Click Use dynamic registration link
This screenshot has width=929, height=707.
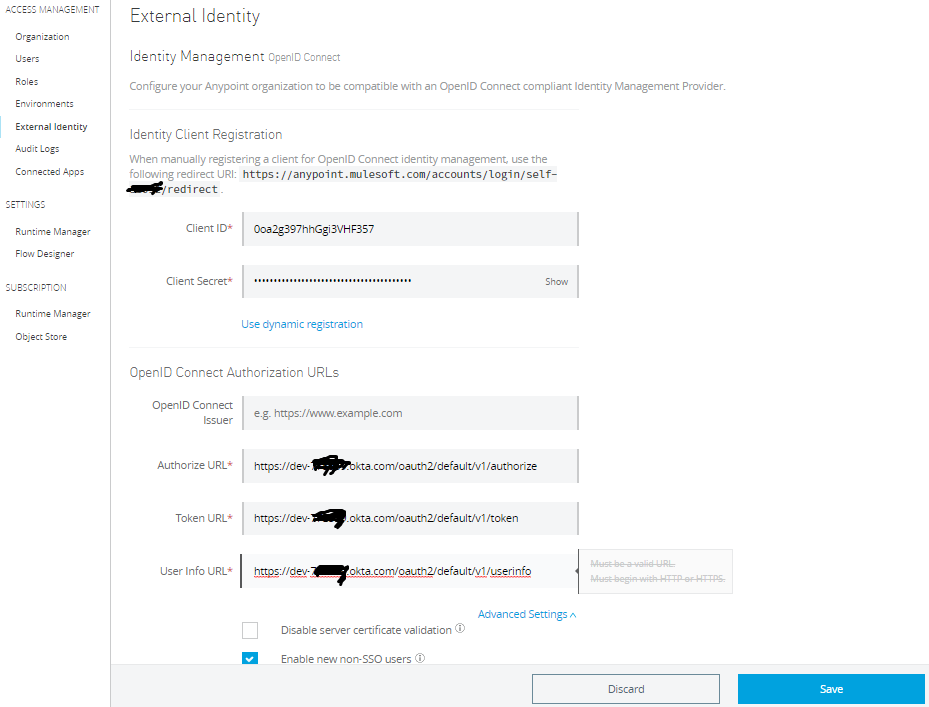pyautogui.click(x=302, y=324)
